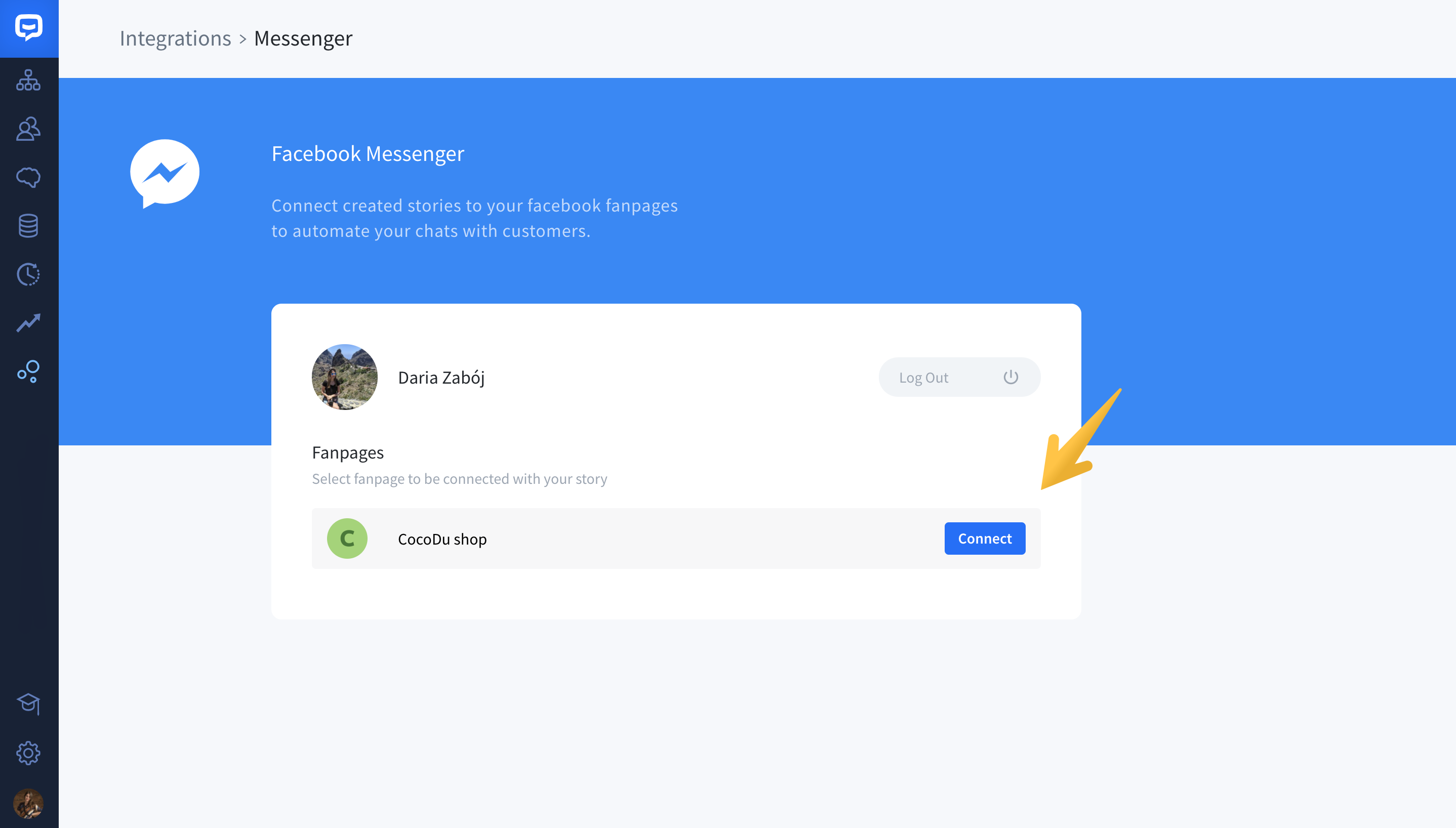This screenshot has height=828, width=1456.
Task: Open the graduation cap Academy icon
Action: click(x=28, y=704)
